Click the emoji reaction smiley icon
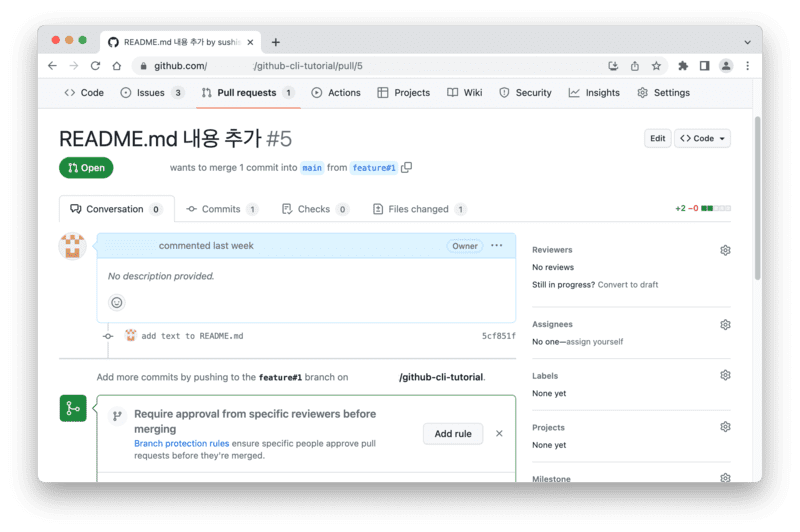This screenshot has width=800, height=532. coord(117,303)
